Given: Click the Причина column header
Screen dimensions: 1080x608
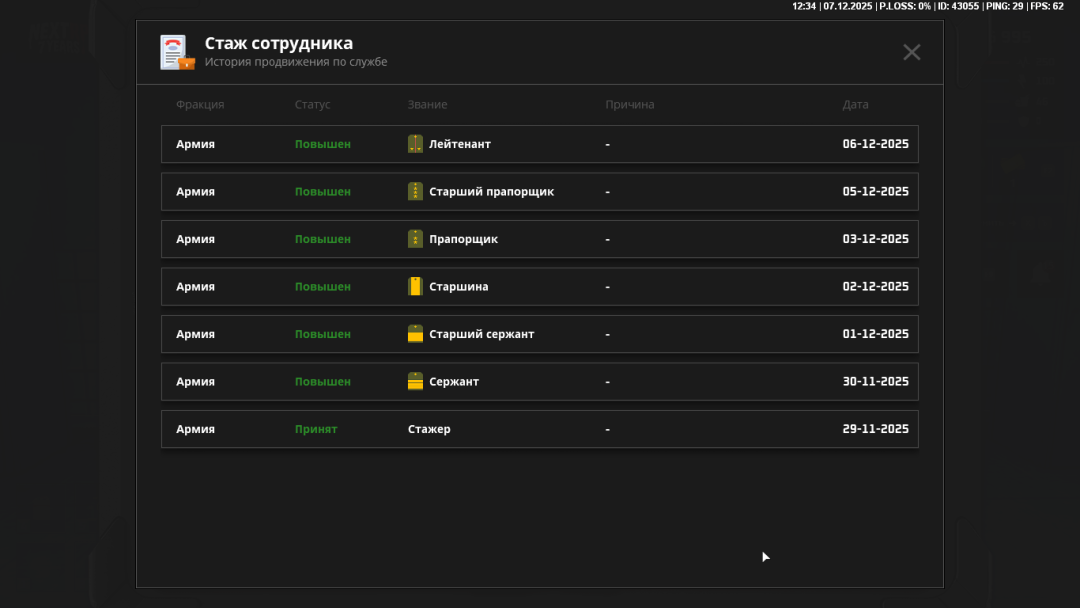Looking at the screenshot, I should click(x=629, y=105).
